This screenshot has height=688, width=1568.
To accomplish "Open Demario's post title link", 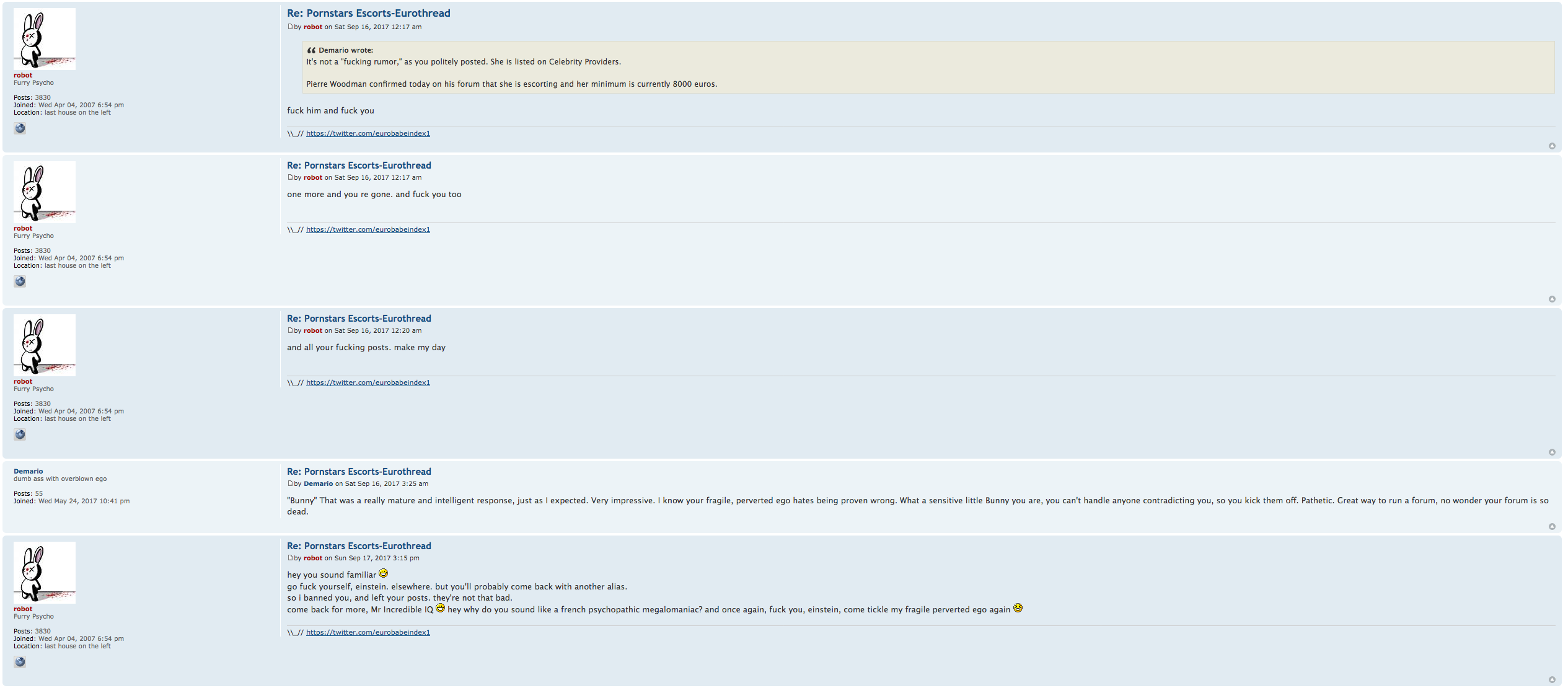I will tap(359, 472).
